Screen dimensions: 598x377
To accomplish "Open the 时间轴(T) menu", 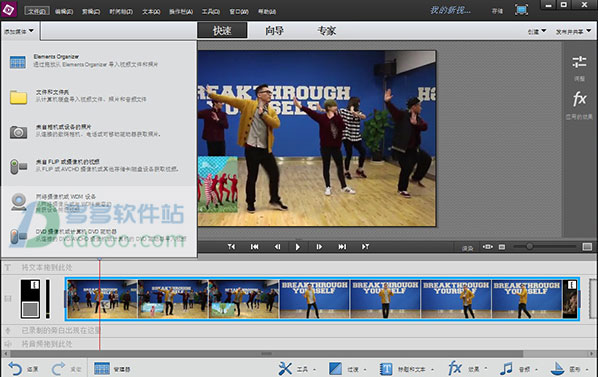I will pyautogui.click(x=121, y=11).
